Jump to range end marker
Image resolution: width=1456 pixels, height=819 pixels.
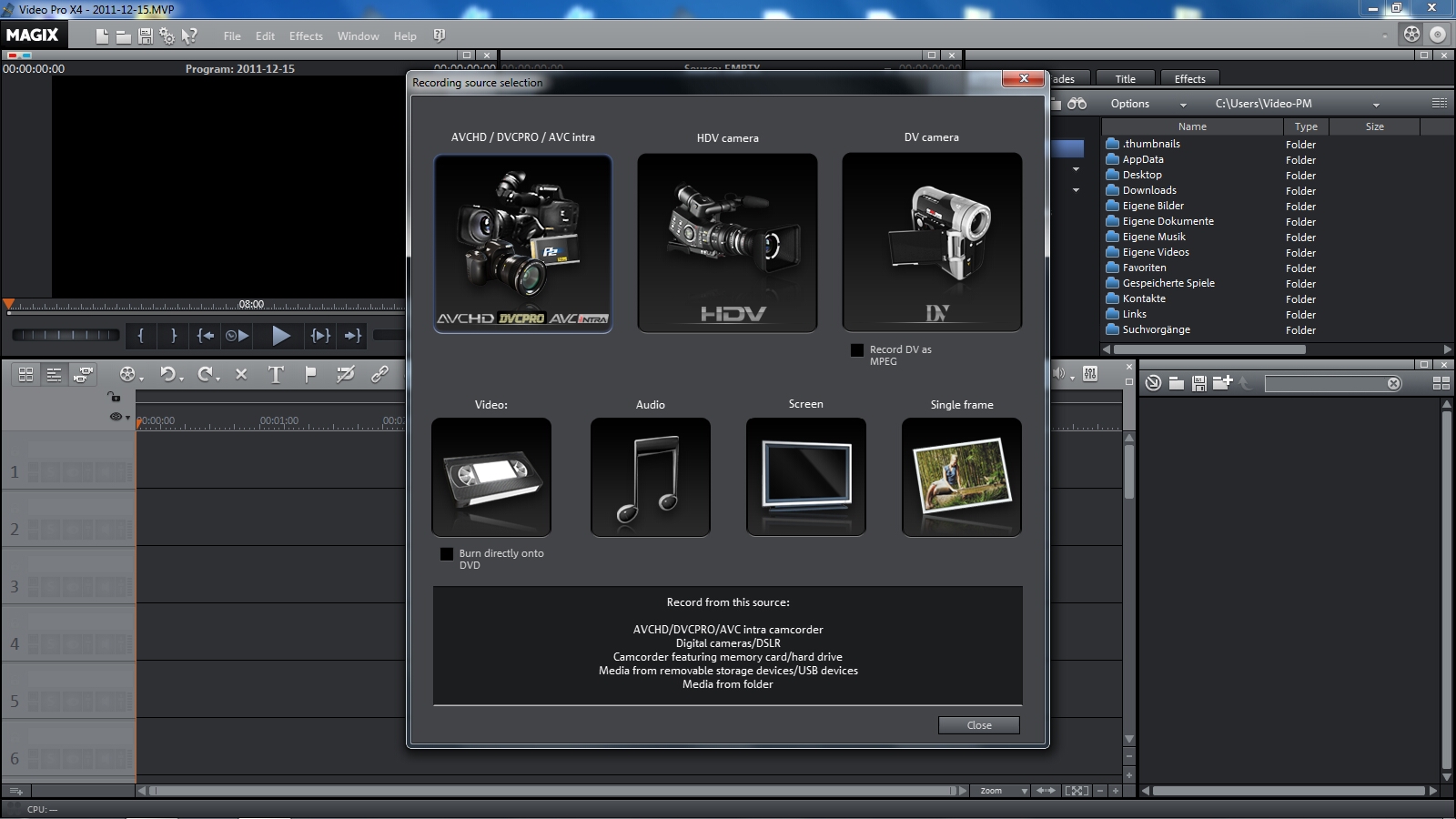pos(353,336)
